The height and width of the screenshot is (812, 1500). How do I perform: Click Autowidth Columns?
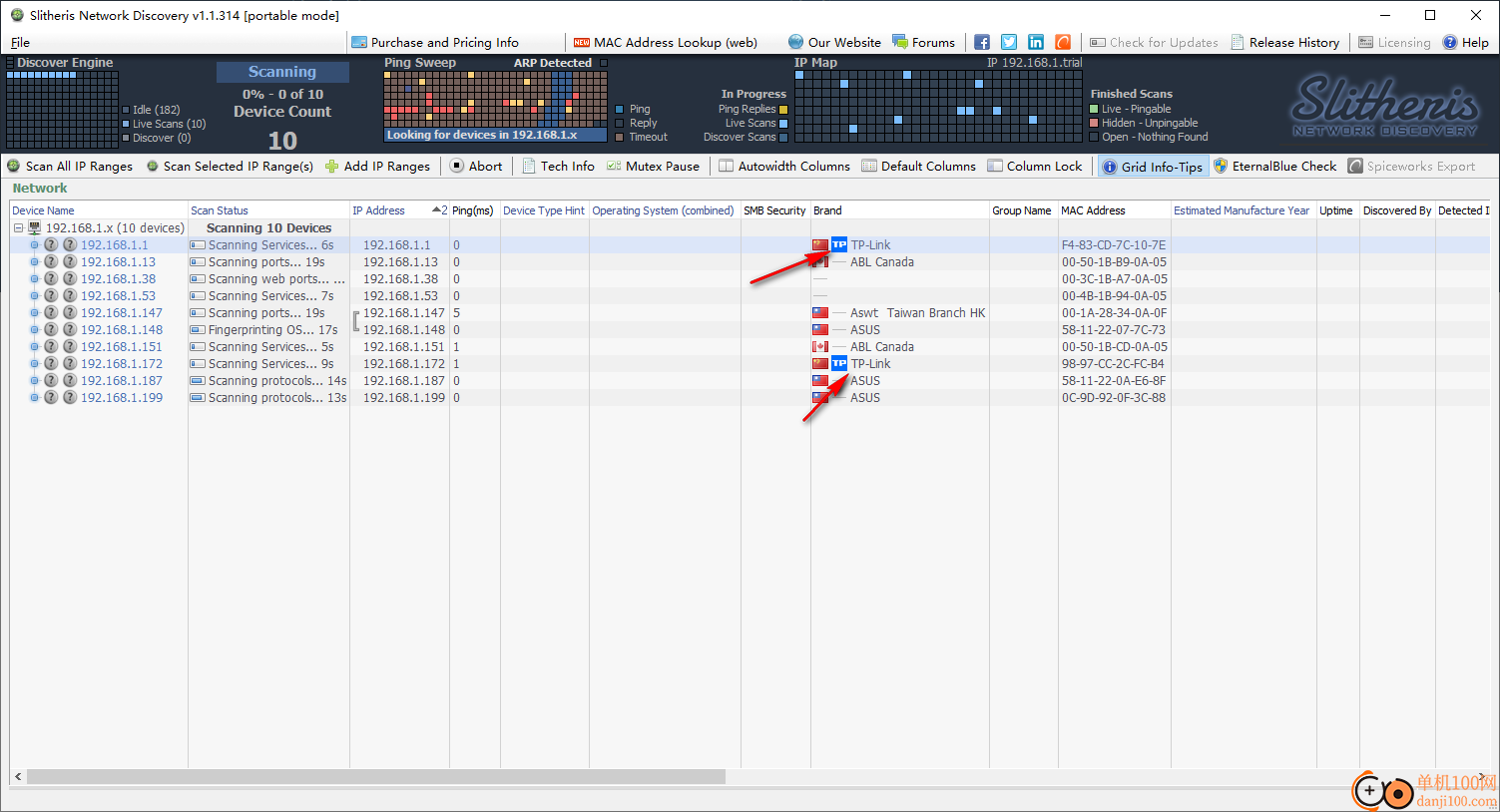pyautogui.click(x=784, y=166)
